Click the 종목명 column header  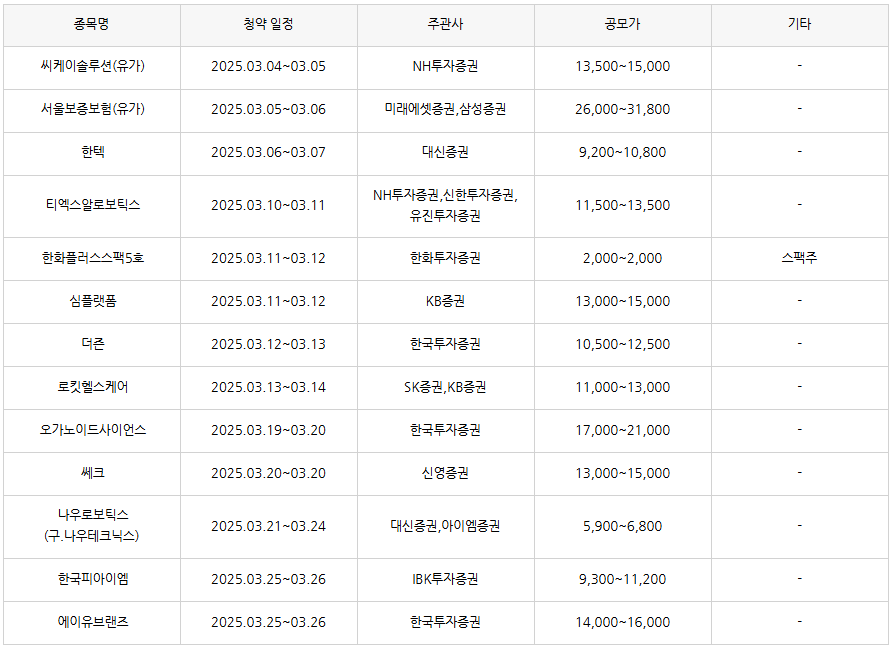click(x=92, y=24)
